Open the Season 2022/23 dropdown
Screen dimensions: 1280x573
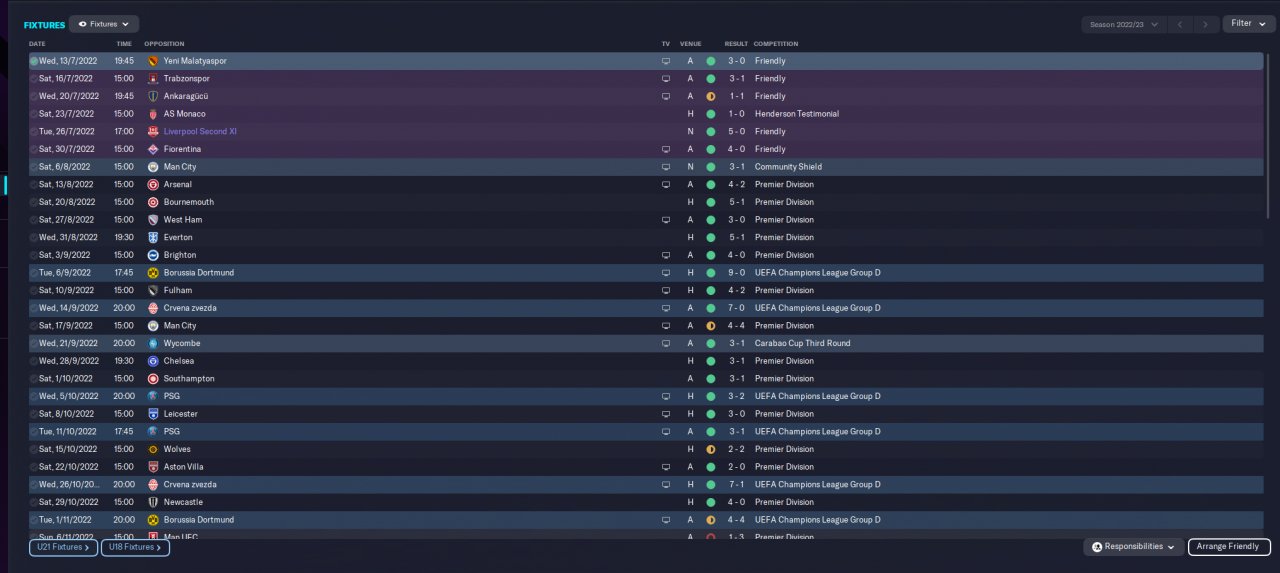[1125, 24]
